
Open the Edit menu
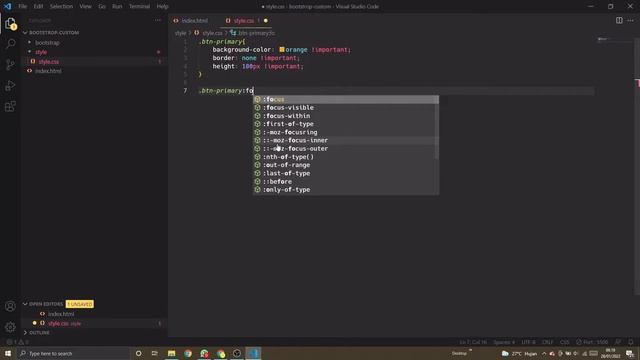coord(38,7)
